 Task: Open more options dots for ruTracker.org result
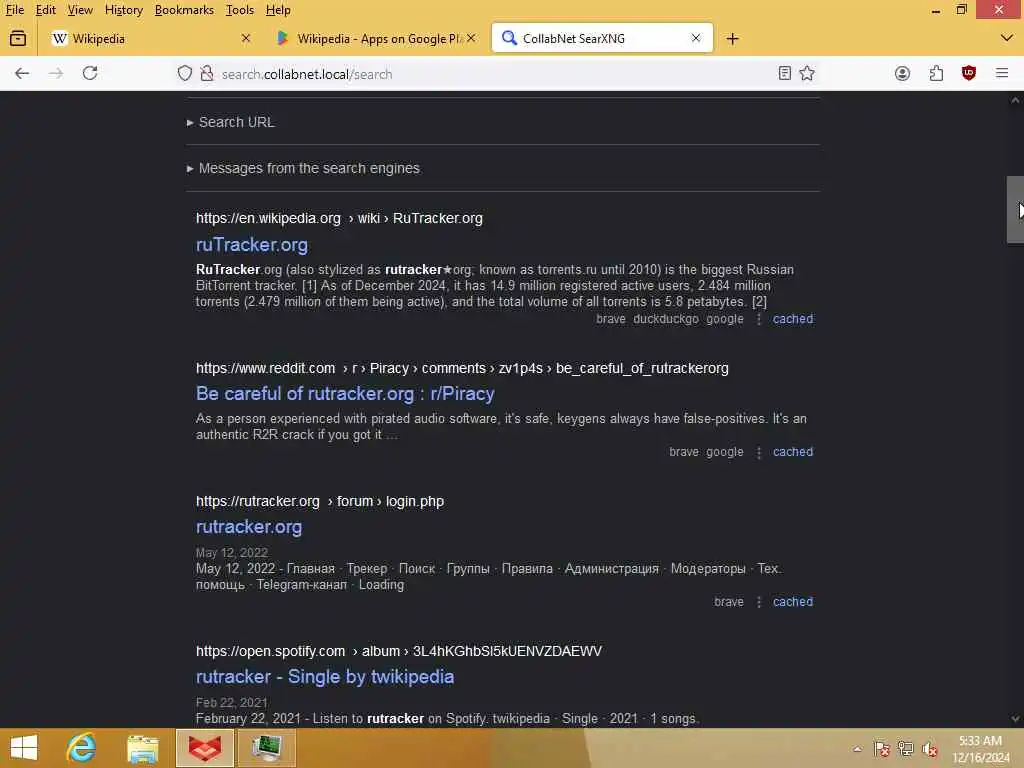758,319
